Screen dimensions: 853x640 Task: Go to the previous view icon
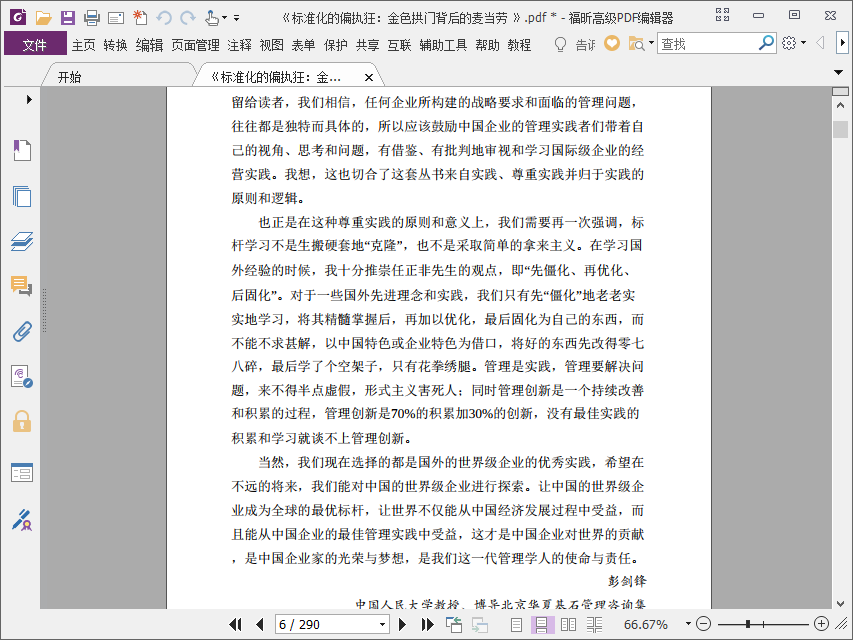click(x=453, y=625)
